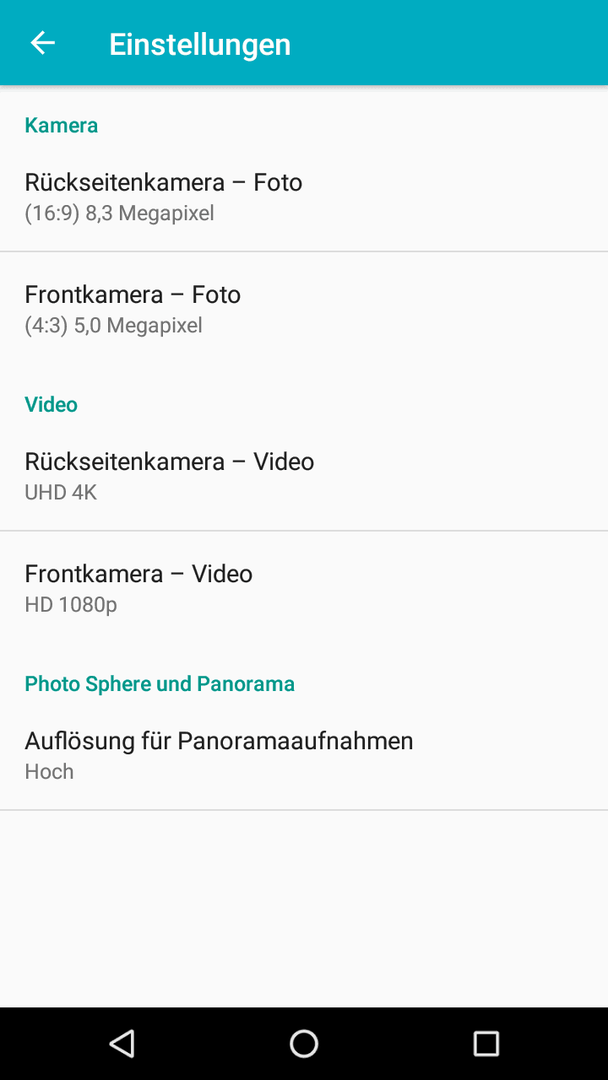Viewport: 608px width, 1080px height.
Task: Open Rückseitenkamera – Foto resolution setting
Action: pos(304,196)
